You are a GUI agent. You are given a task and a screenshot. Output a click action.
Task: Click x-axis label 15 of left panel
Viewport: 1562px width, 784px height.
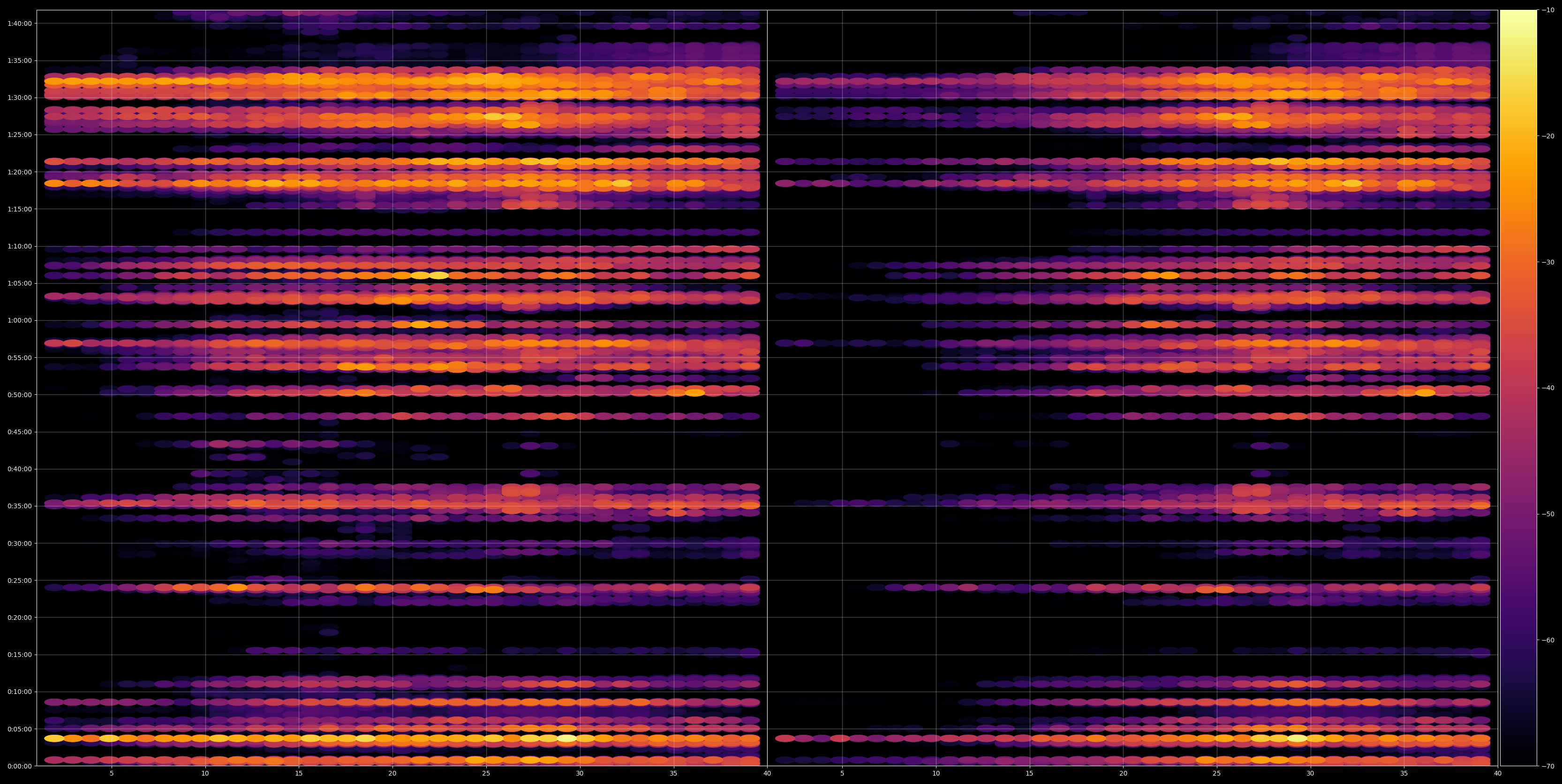click(x=299, y=774)
